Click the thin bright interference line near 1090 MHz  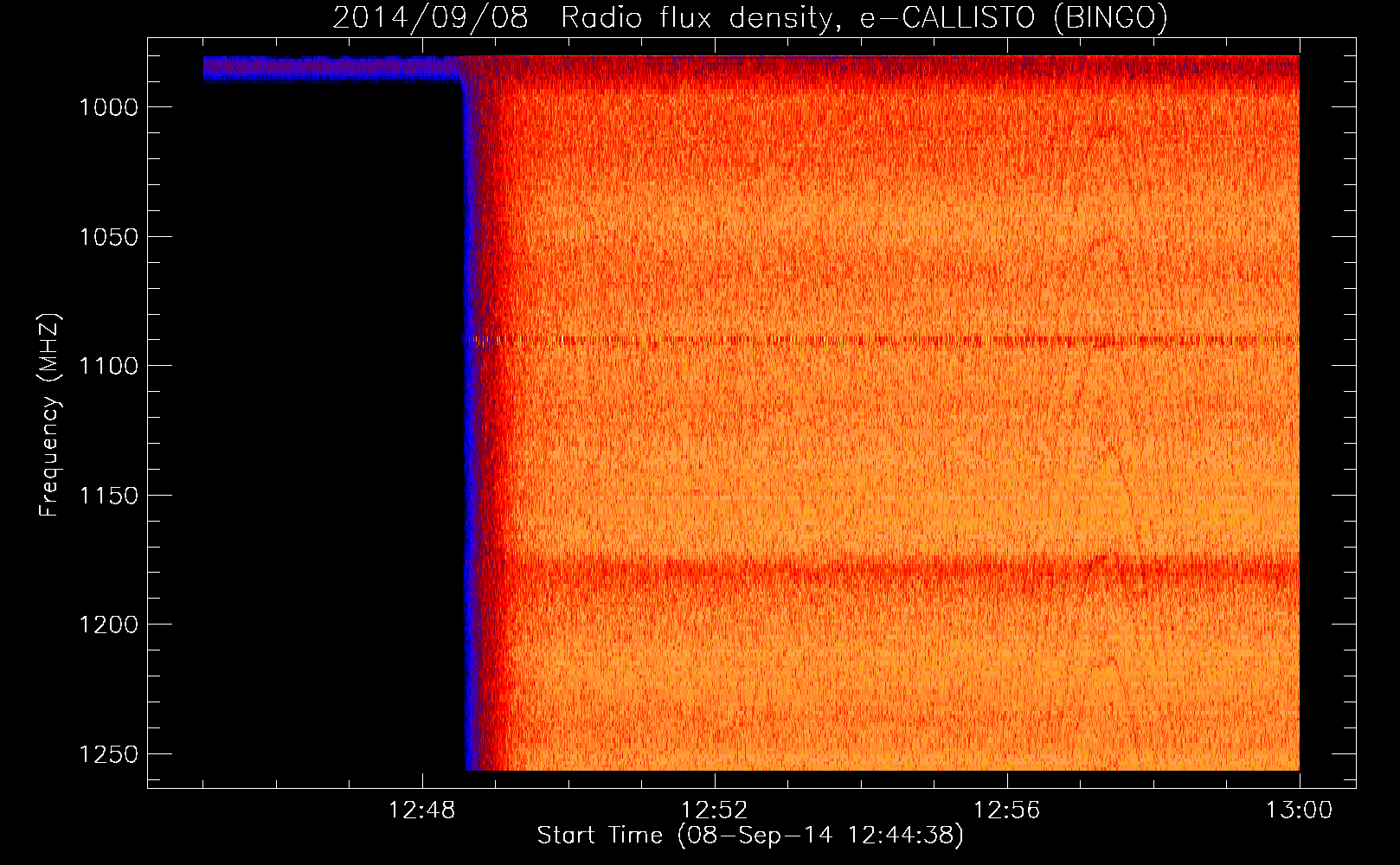tap(882, 340)
